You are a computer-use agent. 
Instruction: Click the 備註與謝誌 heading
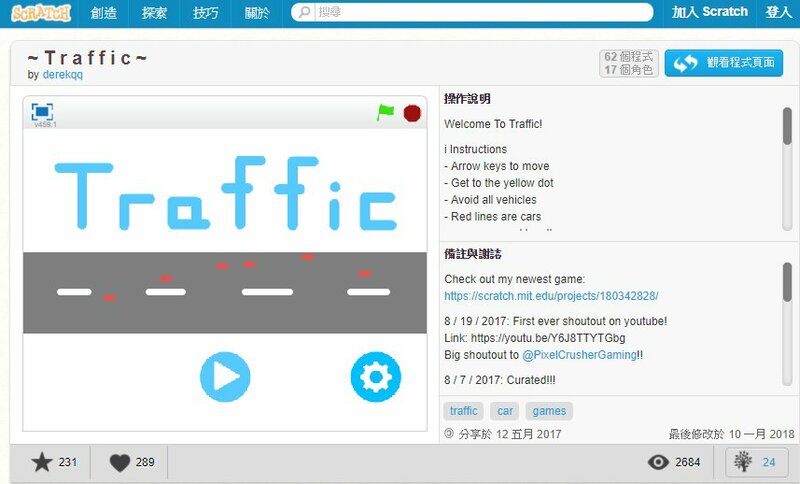[x=473, y=253]
